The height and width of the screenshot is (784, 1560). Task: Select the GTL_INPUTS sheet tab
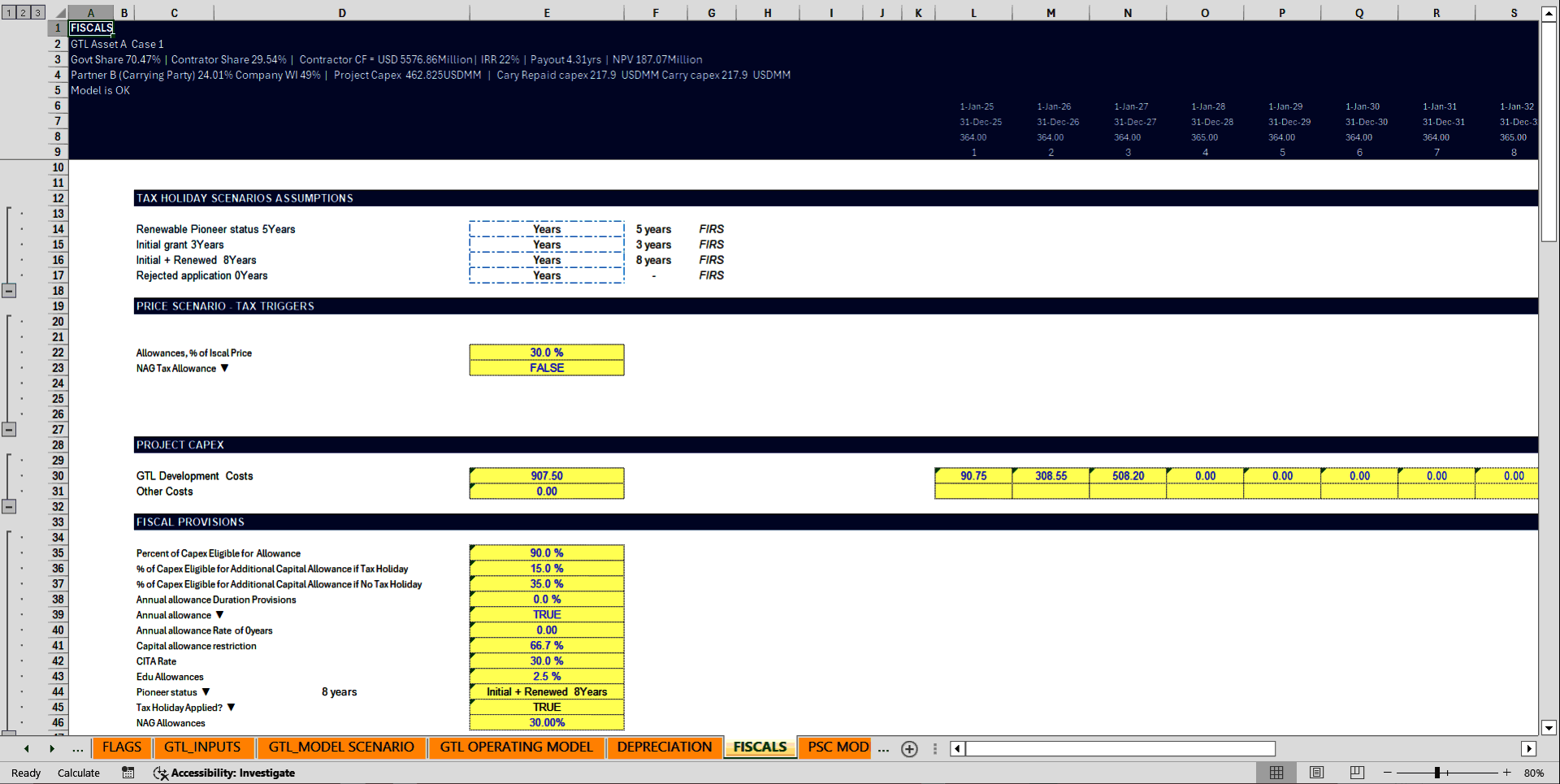203,747
